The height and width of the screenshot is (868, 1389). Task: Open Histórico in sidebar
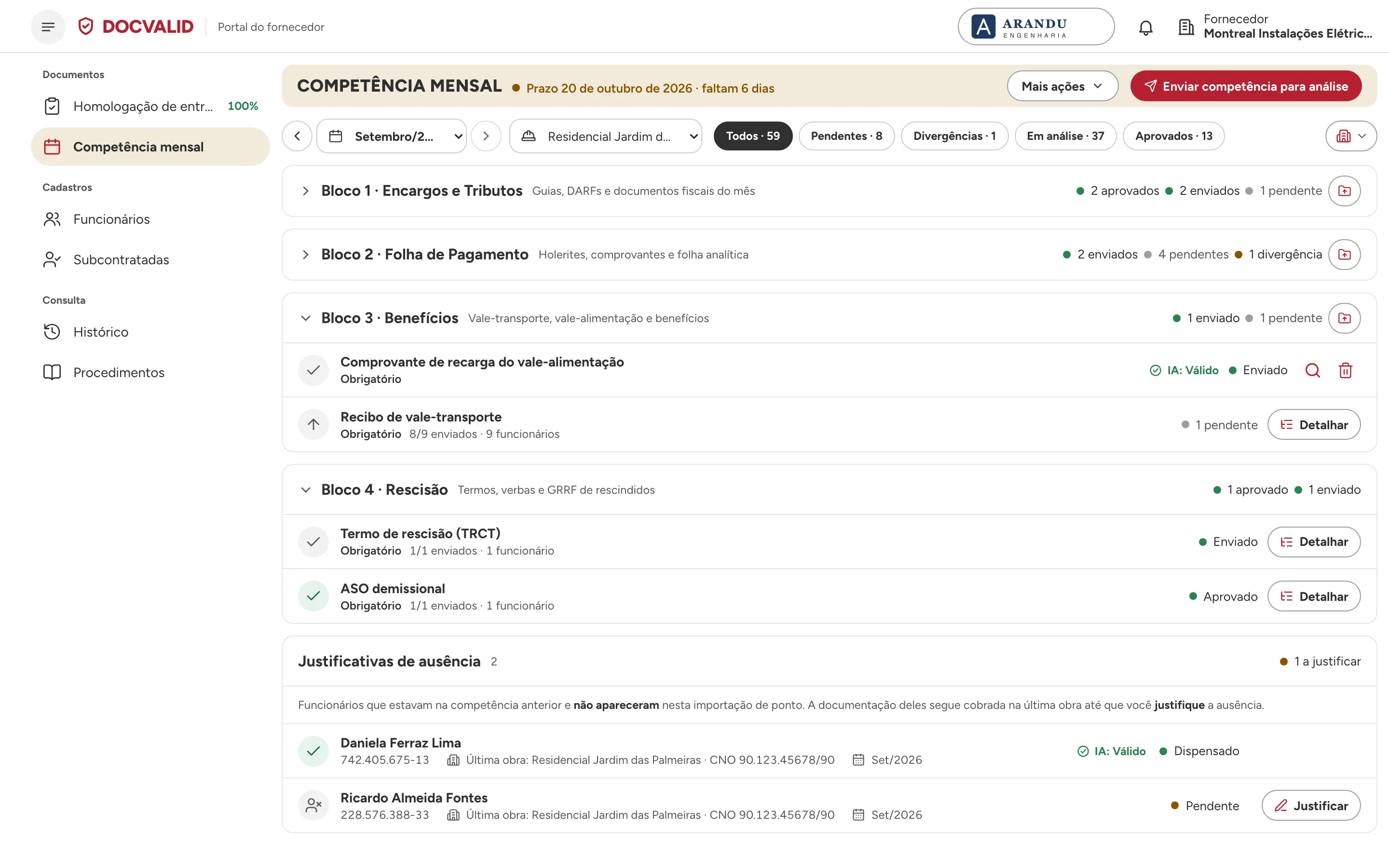[150, 332]
